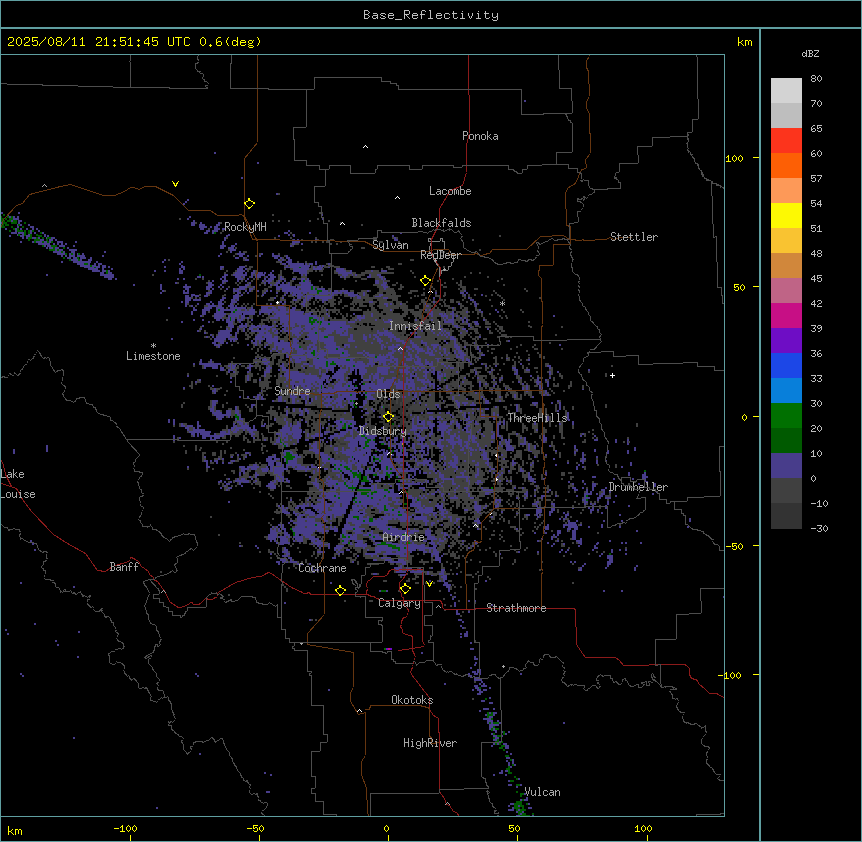Image resolution: width=862 pixels, height=842 pixels.
Task: Click the Ponoka city label
Action: coord(480,136)
